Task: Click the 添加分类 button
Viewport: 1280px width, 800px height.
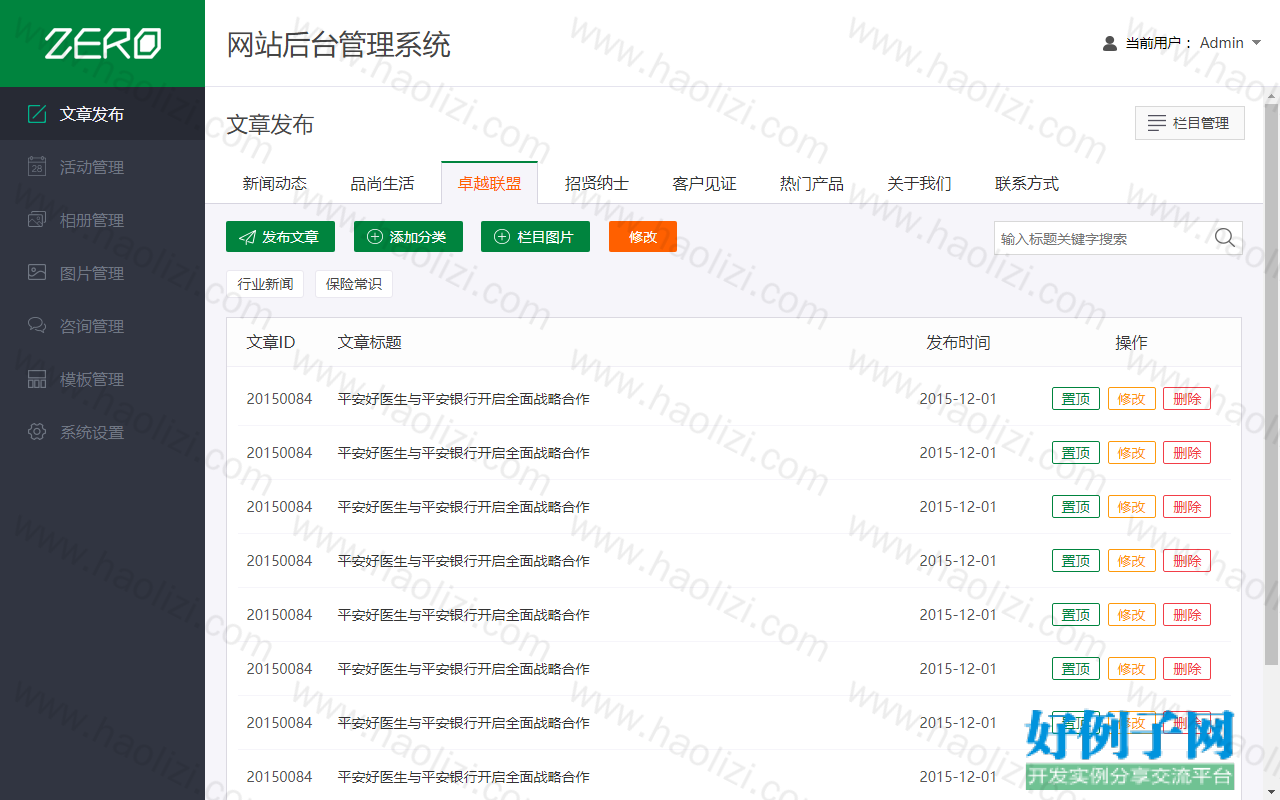Action: pyautogui.click(x=408, y=237)
